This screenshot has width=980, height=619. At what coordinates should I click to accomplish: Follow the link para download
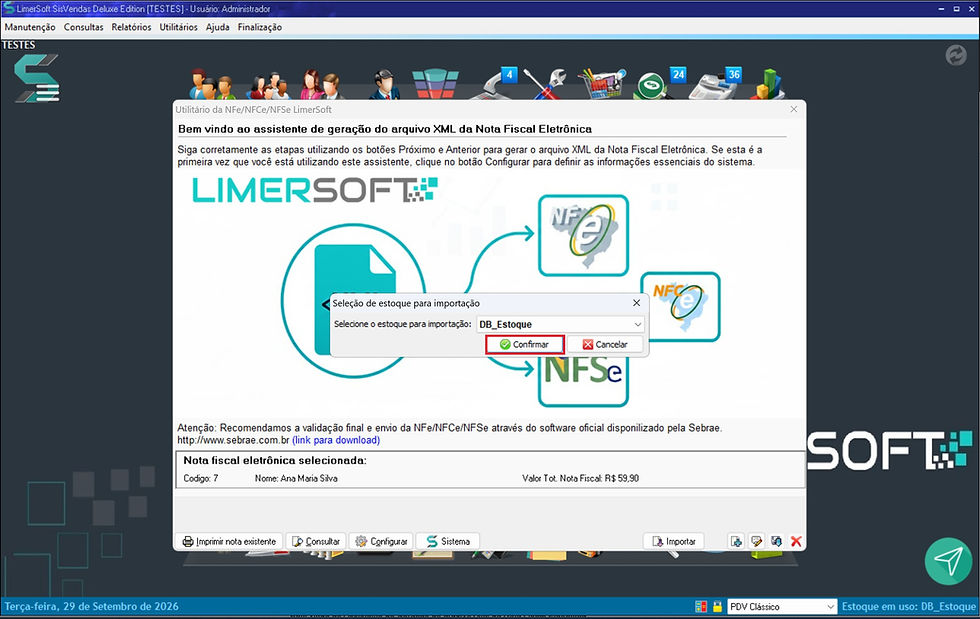coord(336,440)
